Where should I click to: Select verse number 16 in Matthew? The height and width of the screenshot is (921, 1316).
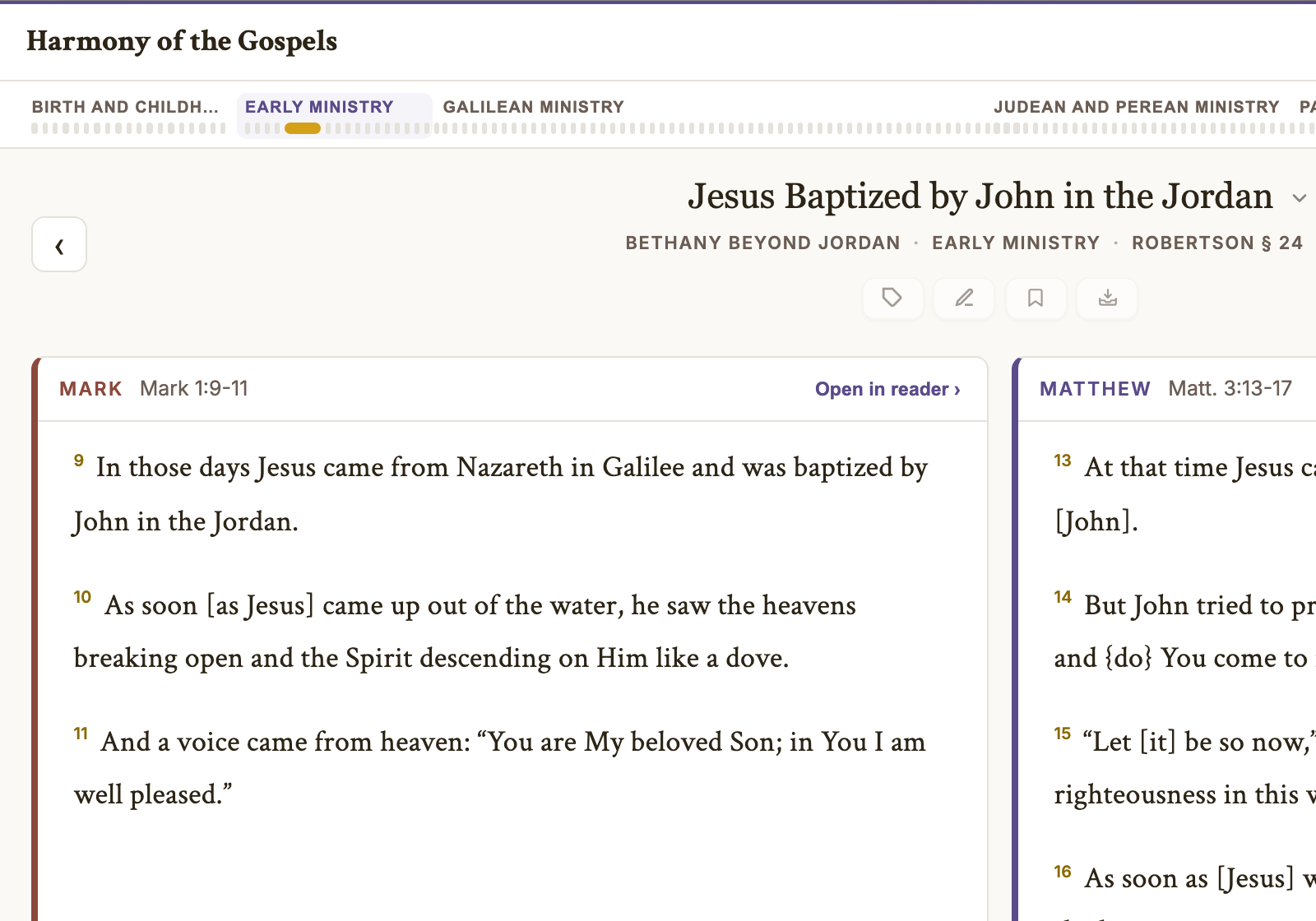pos(1063,872)
